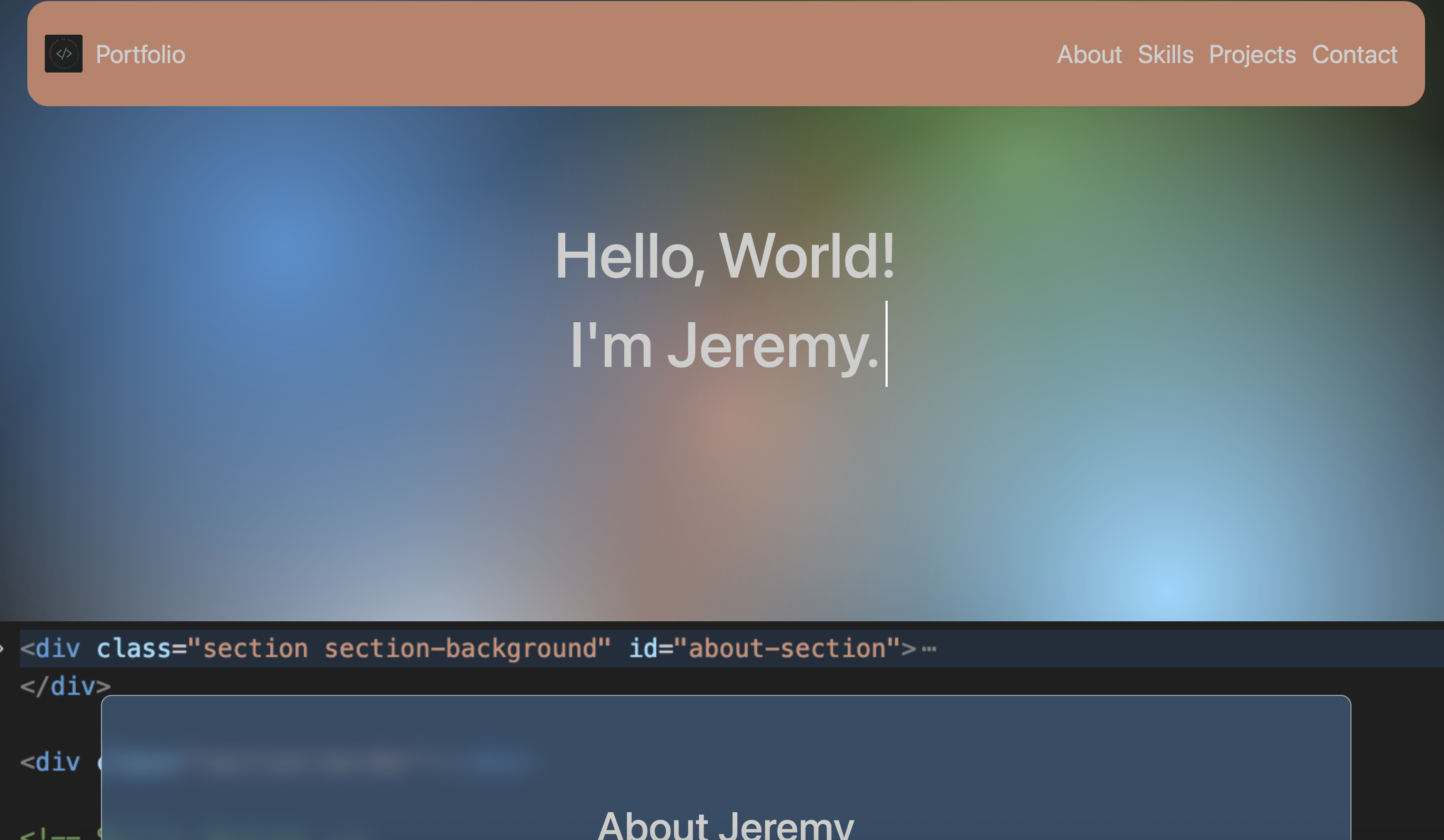Click the </> code symbol inside the logo
Viewport: 1444px width, 840px height.
64,55
